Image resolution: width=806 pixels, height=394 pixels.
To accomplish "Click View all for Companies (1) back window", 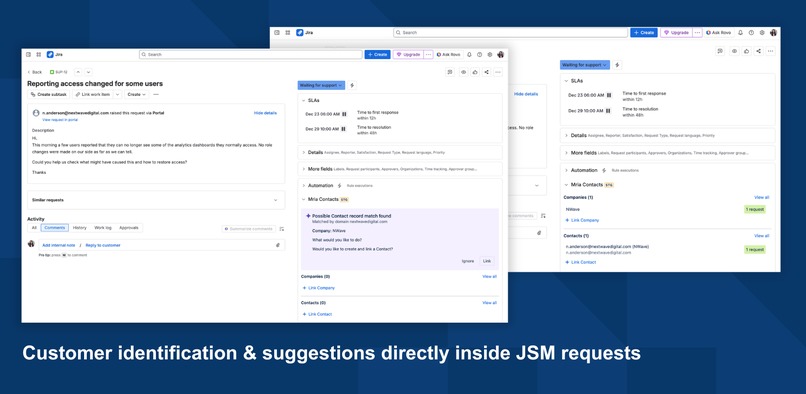I will click(762, 198).
